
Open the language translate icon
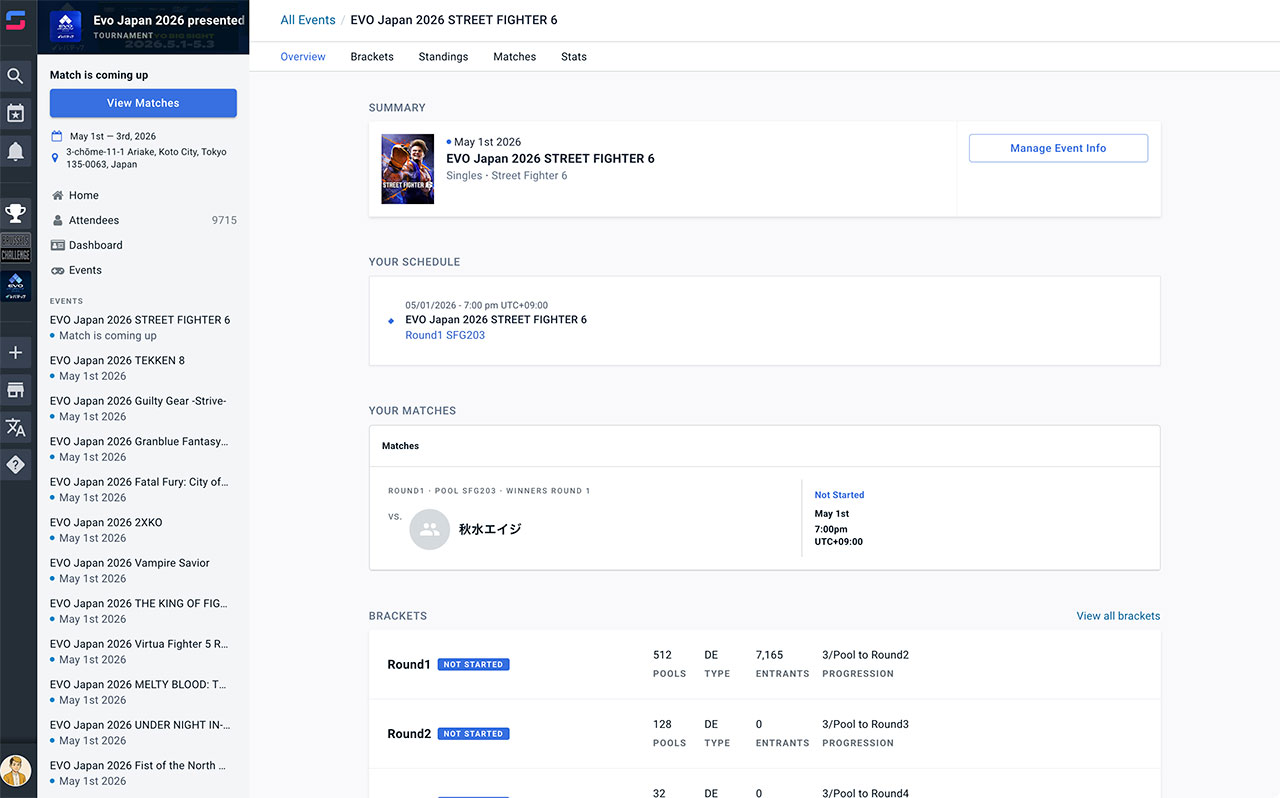pyautogui.click(x=16, y=428)
